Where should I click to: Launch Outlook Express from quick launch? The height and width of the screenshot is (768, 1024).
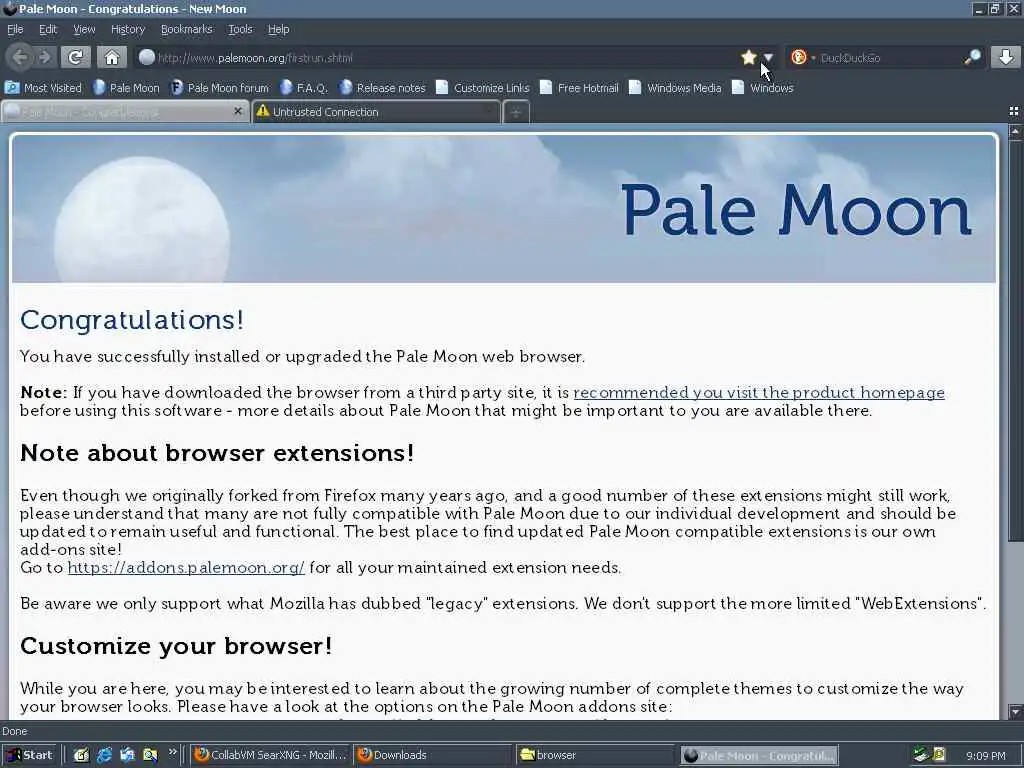pyautogui.click(x=127, y=755)
